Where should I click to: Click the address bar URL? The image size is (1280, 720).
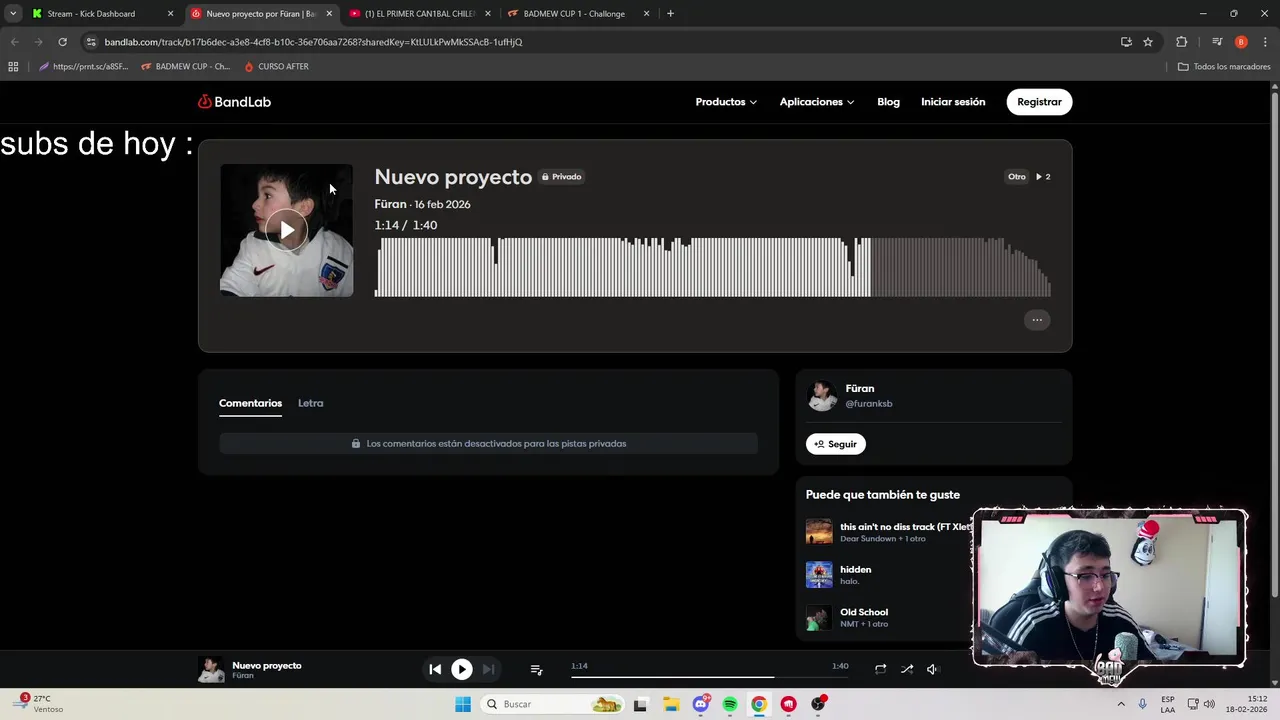coord(313,42)
